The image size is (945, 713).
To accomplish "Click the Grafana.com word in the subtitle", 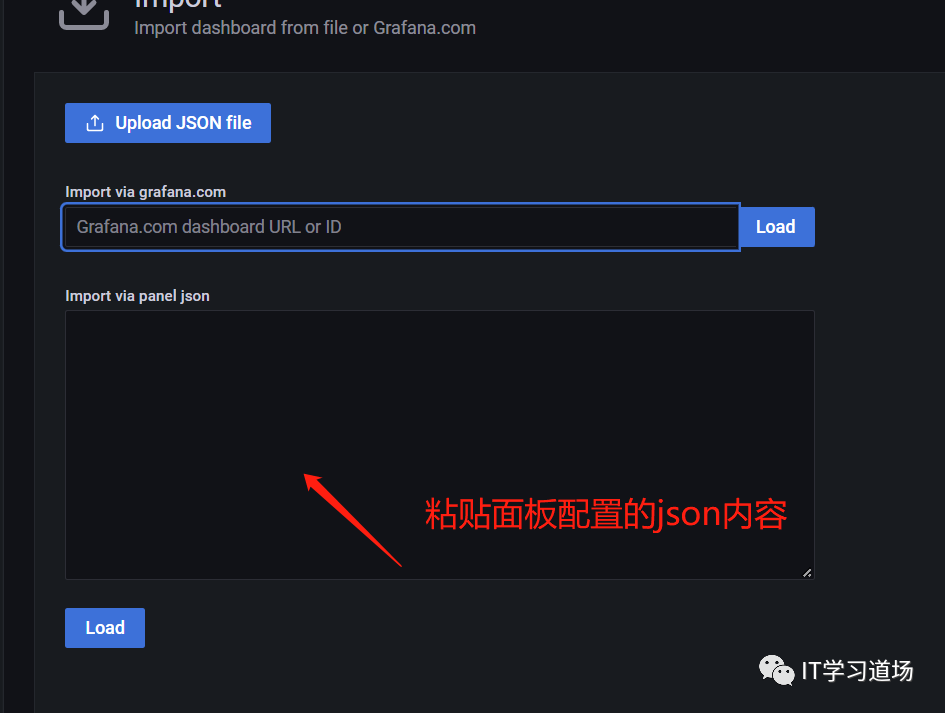I will (x=424, y=28).
